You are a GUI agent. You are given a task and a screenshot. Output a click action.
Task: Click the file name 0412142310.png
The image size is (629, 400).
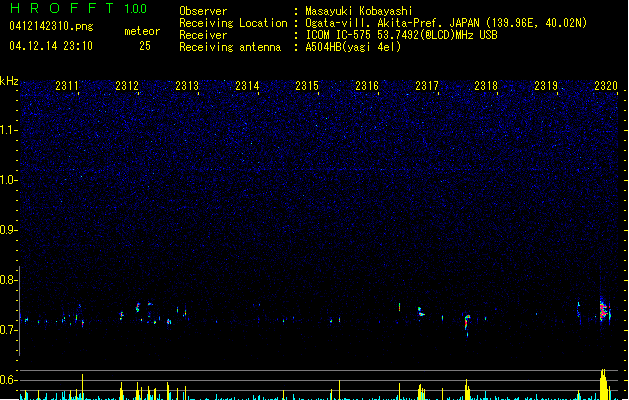[x=51, y=26]
